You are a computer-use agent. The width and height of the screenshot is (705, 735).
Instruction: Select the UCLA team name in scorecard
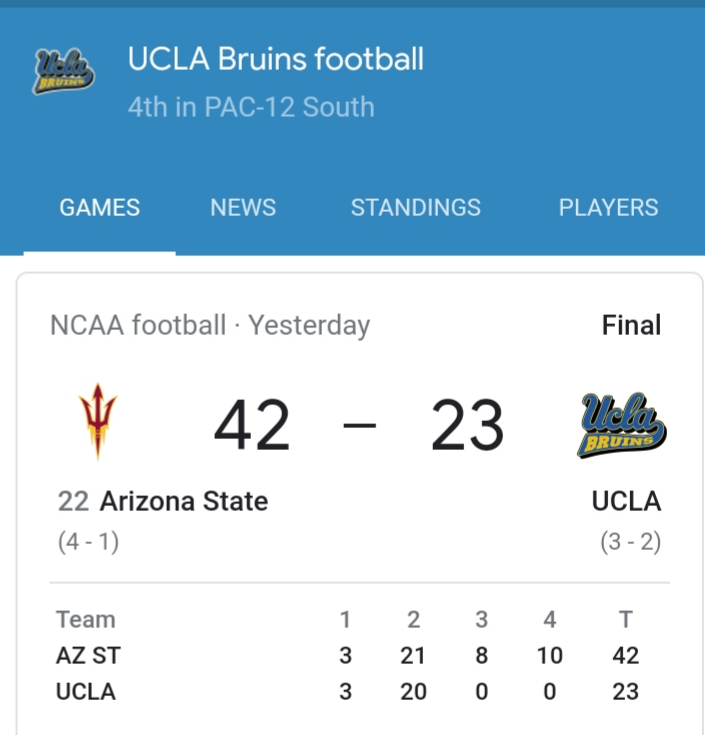click(x=626, y=501)
